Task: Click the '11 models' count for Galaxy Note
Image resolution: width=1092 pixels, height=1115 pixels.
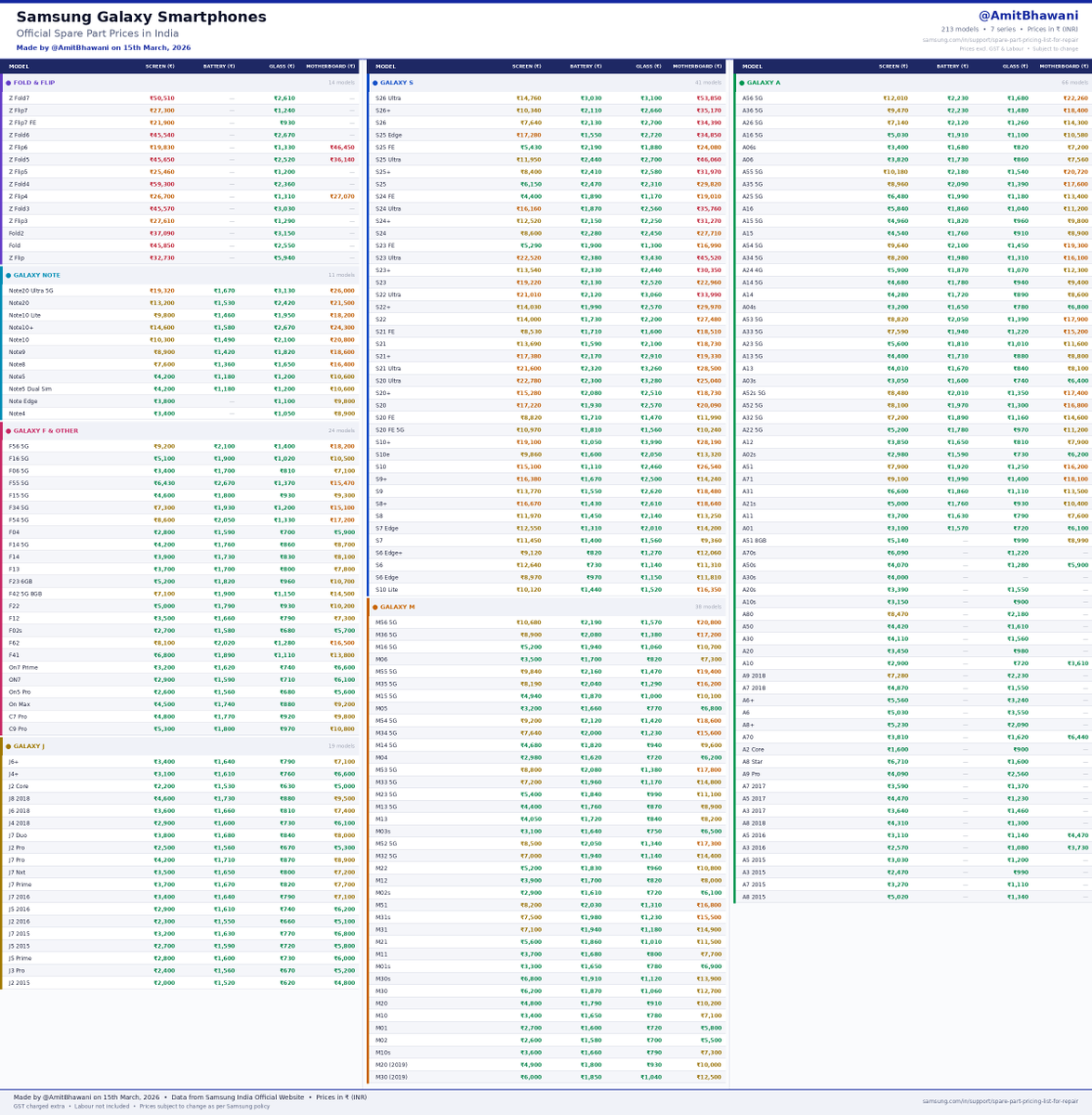Action: point(341,275)
